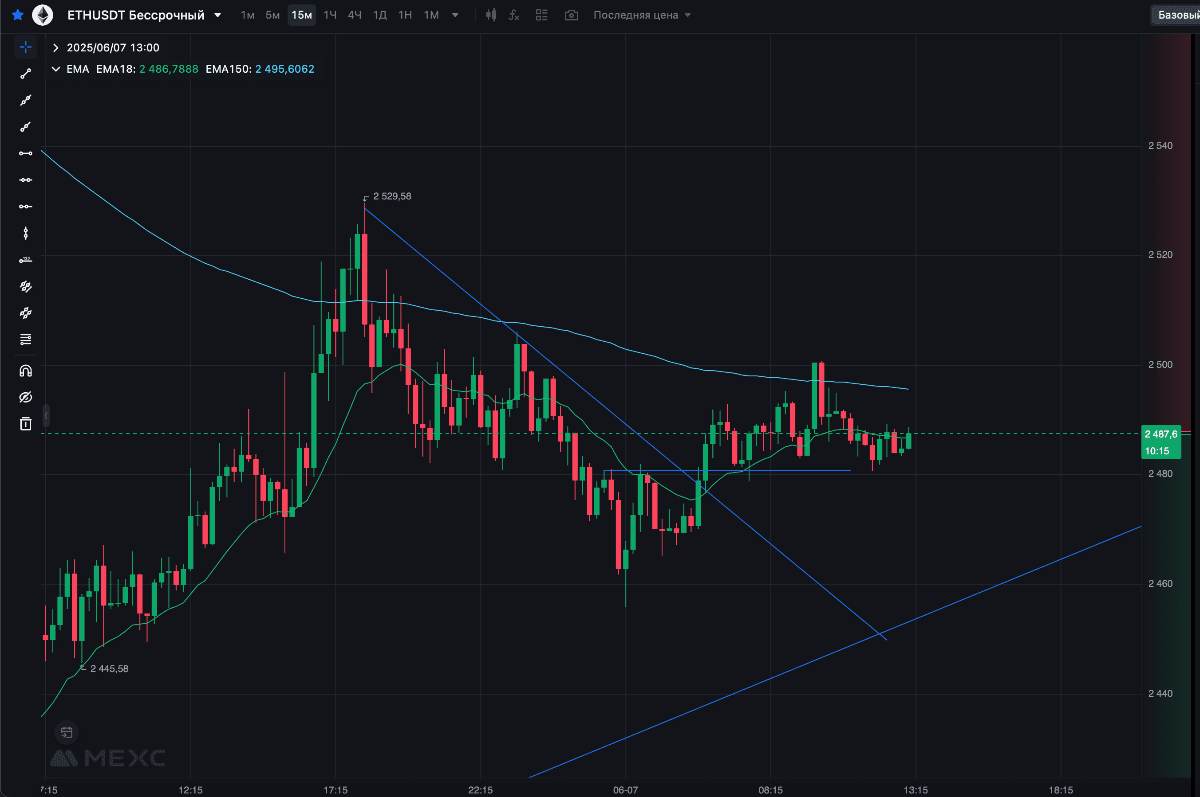Select the vertical line tool

click(x=26, y=233)
